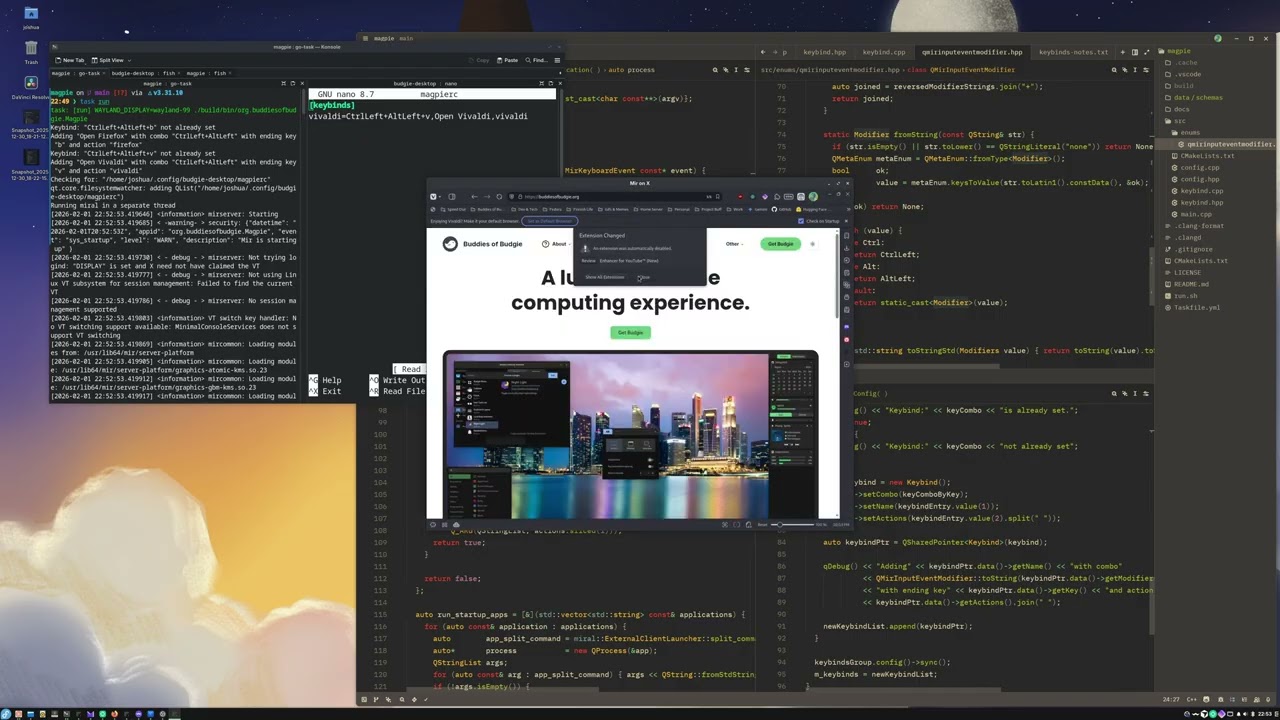Add a new editor tab with the plus icon
The width and height of the screenshot is (1280, 720).
point(1123,52)
